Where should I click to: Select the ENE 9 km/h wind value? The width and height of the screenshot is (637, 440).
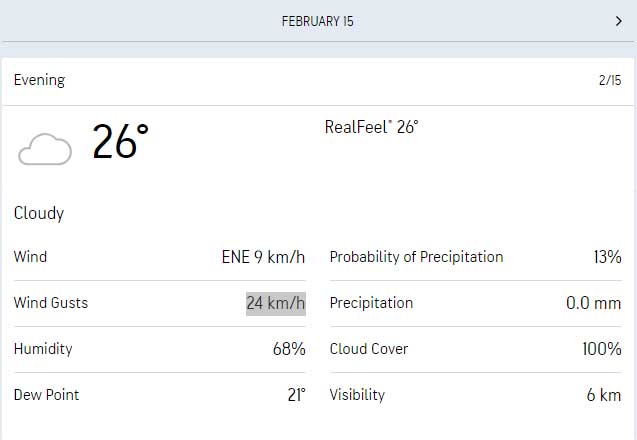coord(263,257)
